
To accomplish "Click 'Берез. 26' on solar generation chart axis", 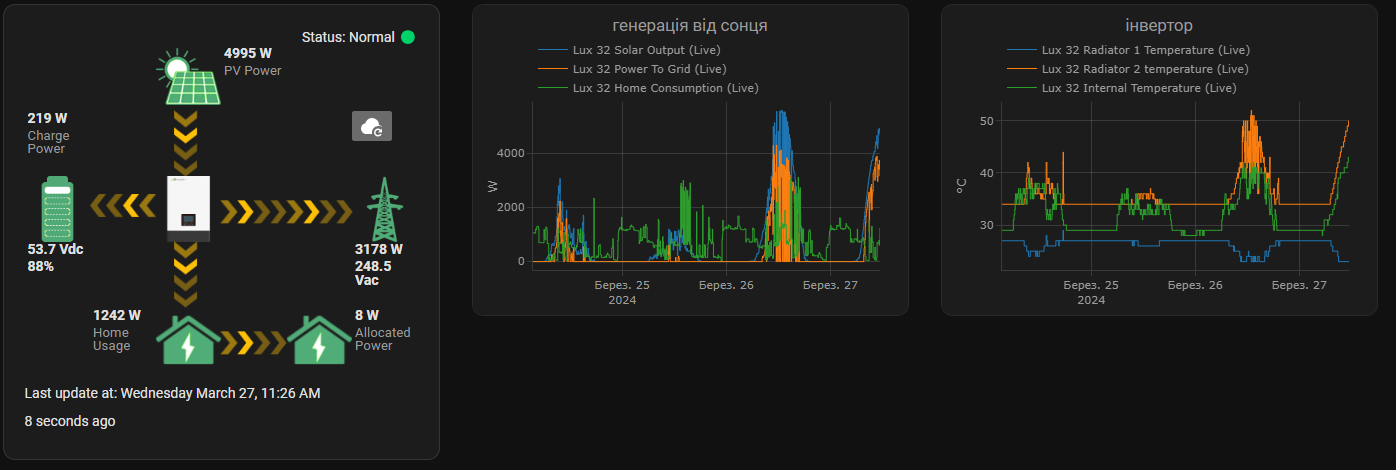I will click(x=726, y=285).
